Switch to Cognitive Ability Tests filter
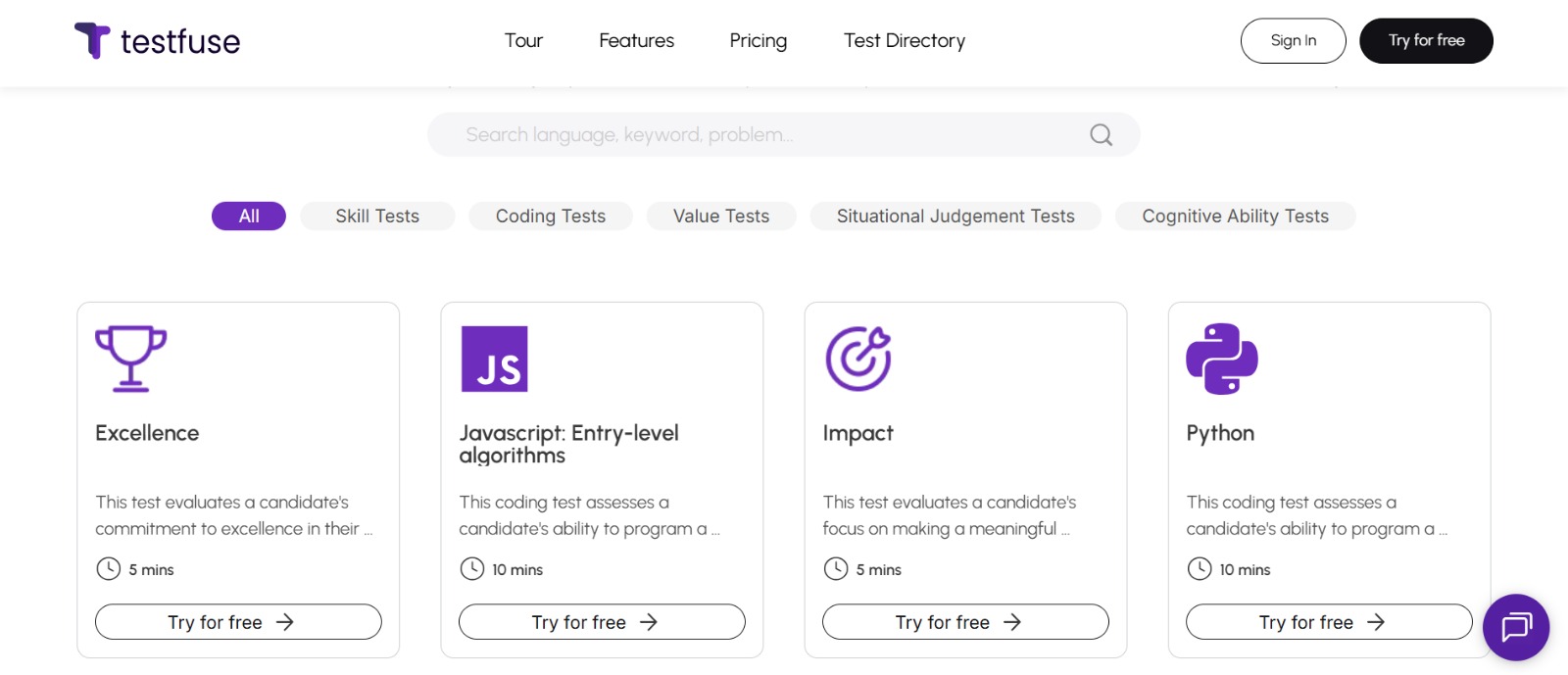The image size is (1568, 675). [x=1235, y=217]
